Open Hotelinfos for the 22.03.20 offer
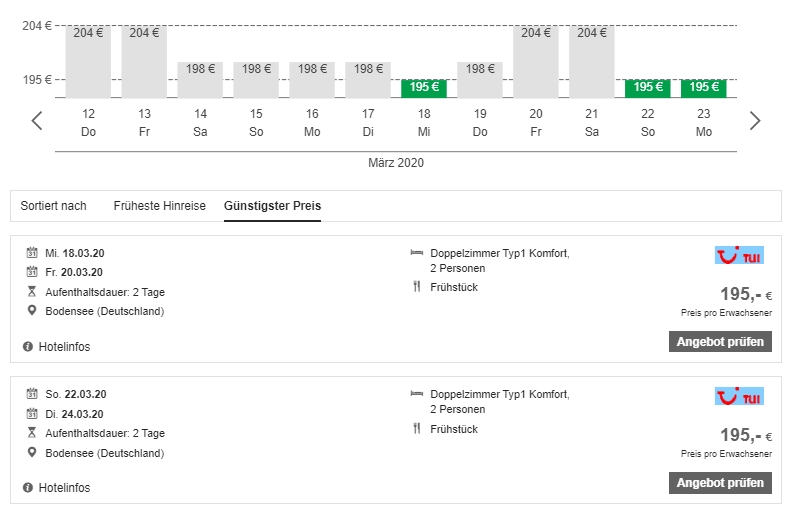The width and height of the screenshot is (790, 512). tap(64, 488)
